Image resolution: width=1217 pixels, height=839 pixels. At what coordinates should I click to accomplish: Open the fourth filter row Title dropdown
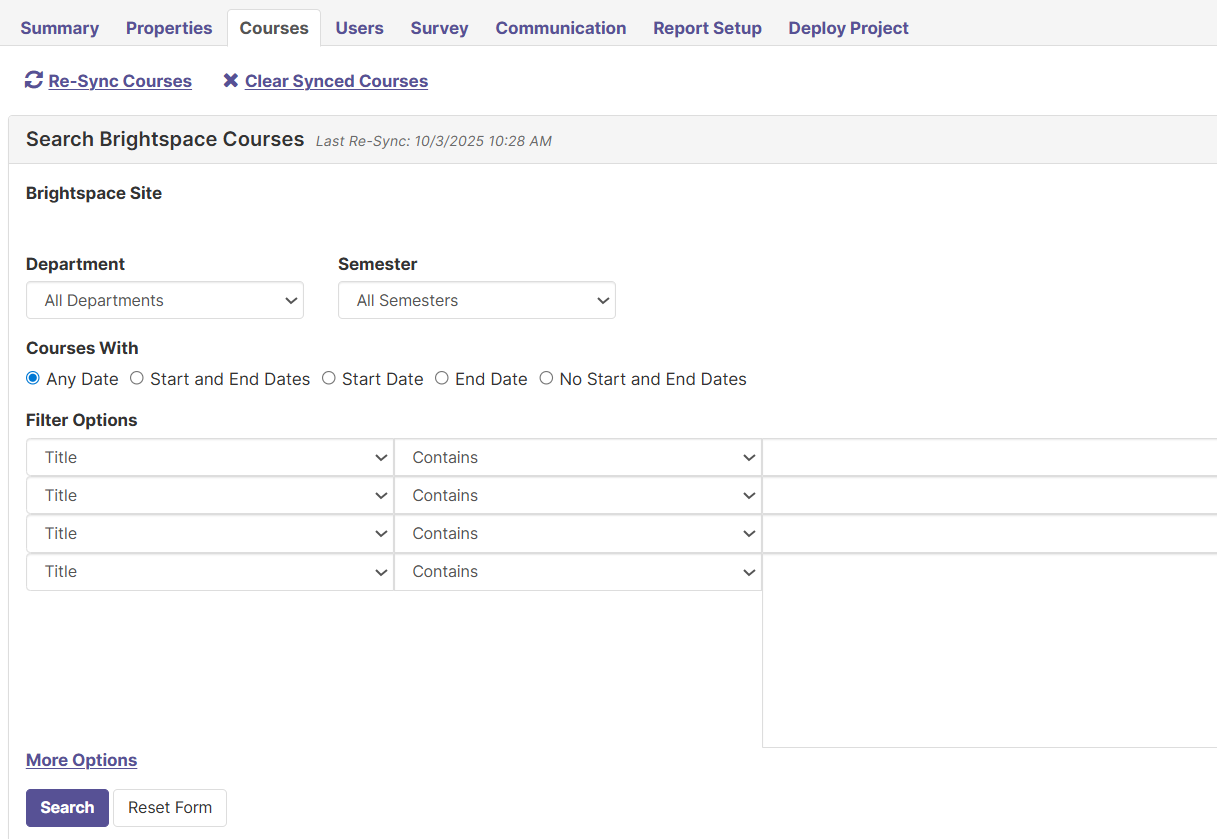210,571
